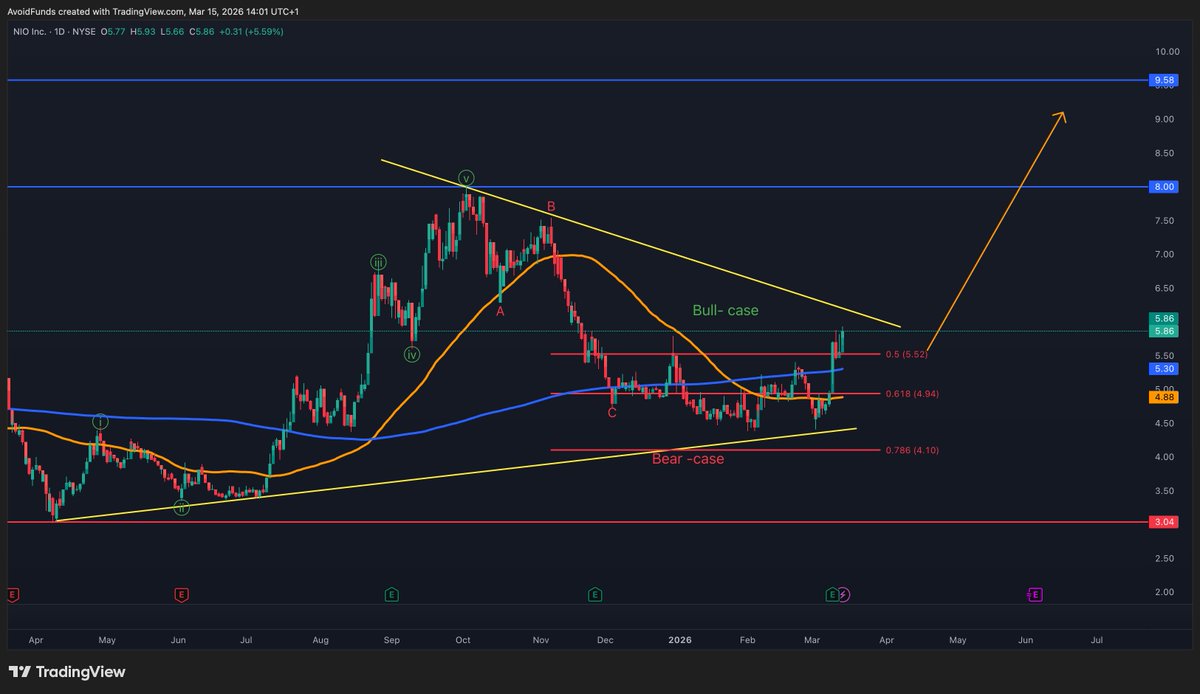Click the green Bull- case text
This screenshot has width=1200, height=694.
(726, 311)
